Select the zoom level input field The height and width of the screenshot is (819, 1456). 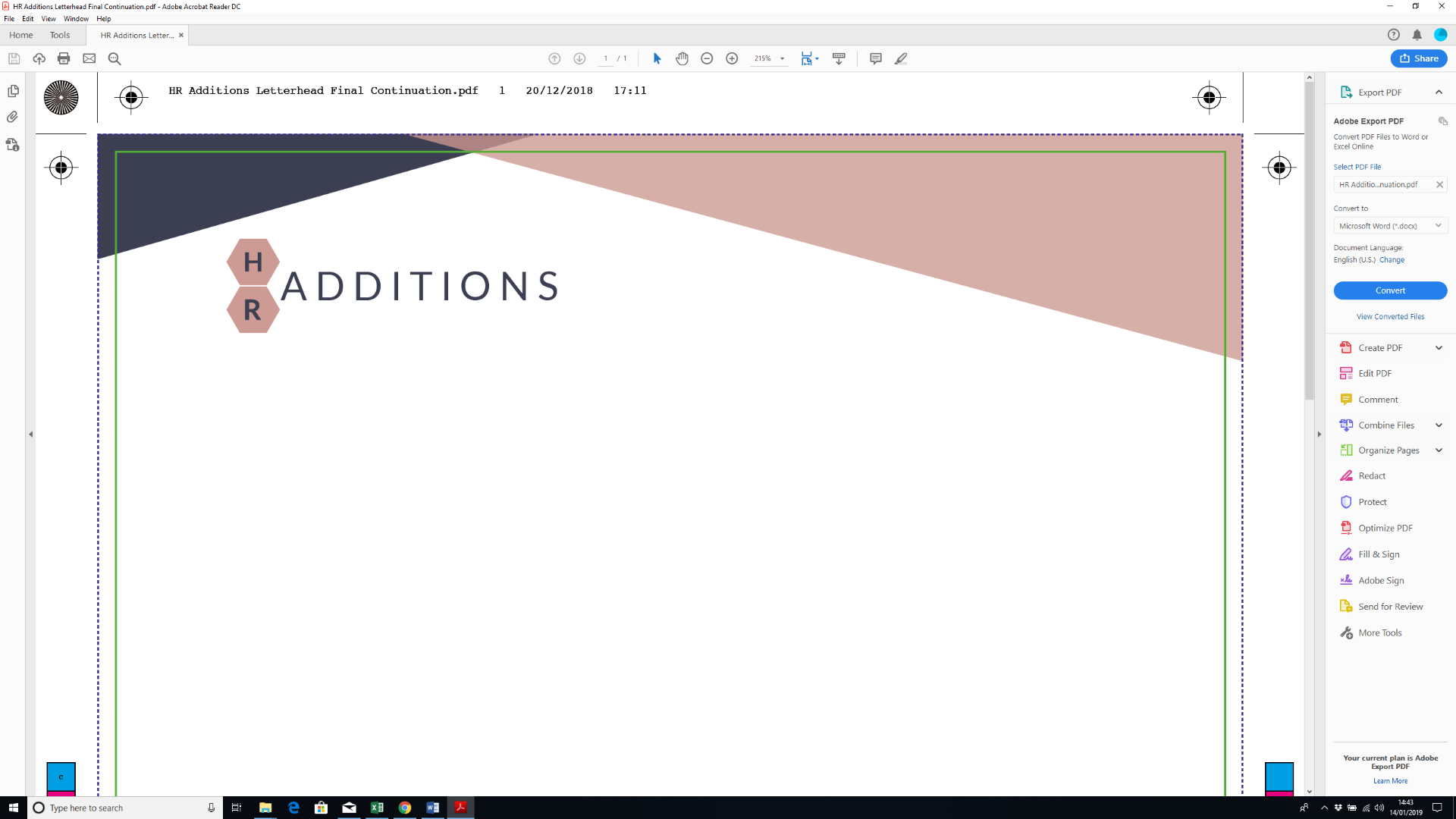[762, 58]
